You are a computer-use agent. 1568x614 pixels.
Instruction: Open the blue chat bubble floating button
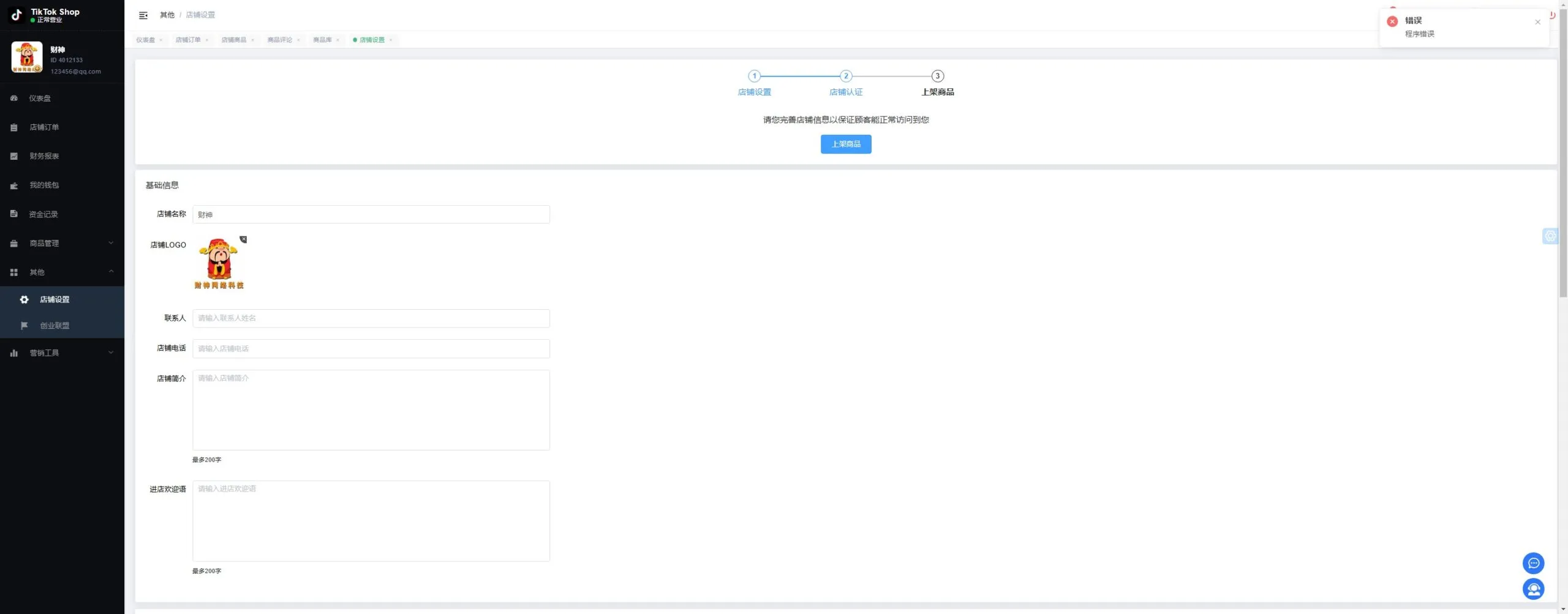1533,563
